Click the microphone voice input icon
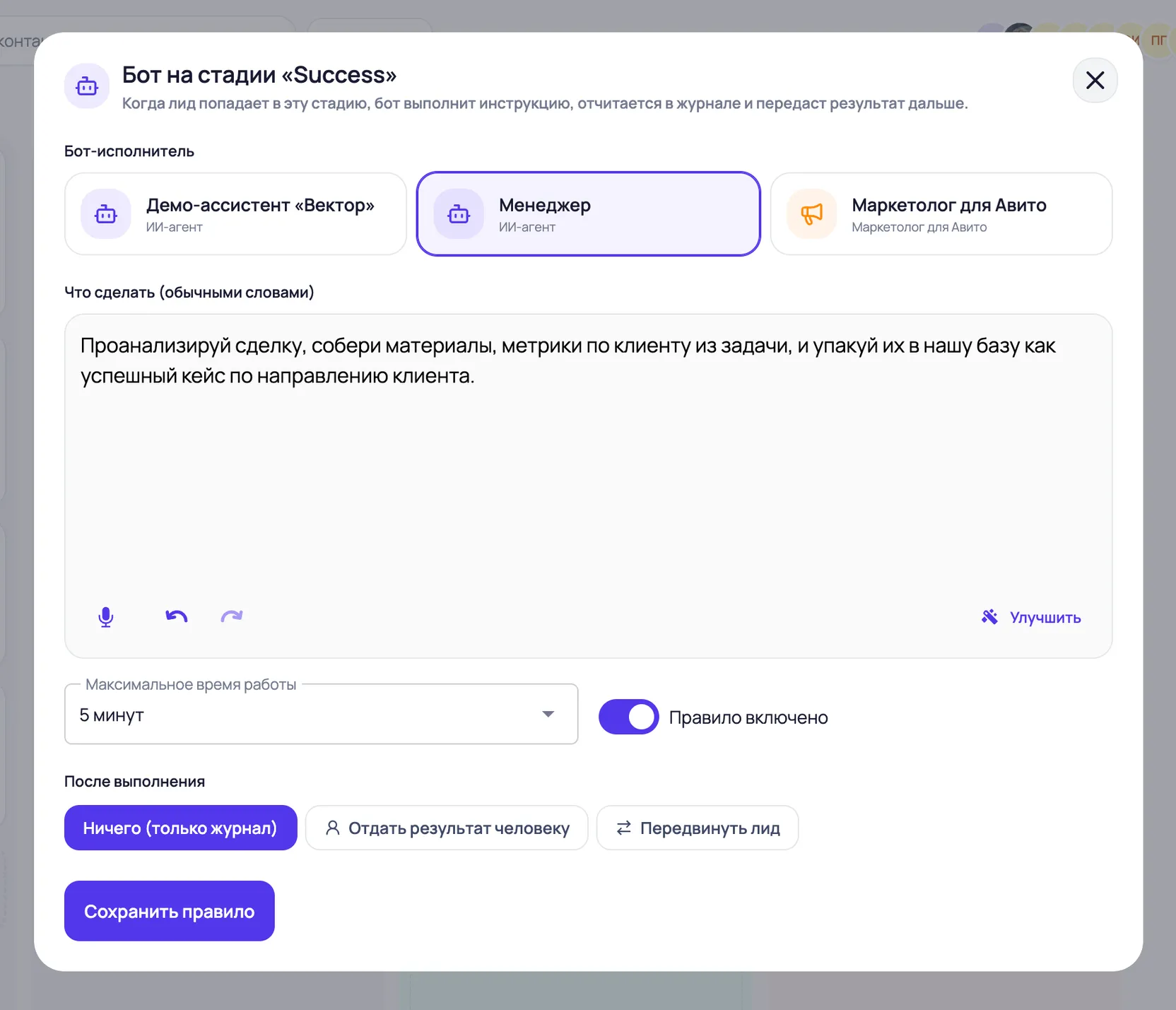Viewport: 1176px width, 1010px height. coord(105,617)
